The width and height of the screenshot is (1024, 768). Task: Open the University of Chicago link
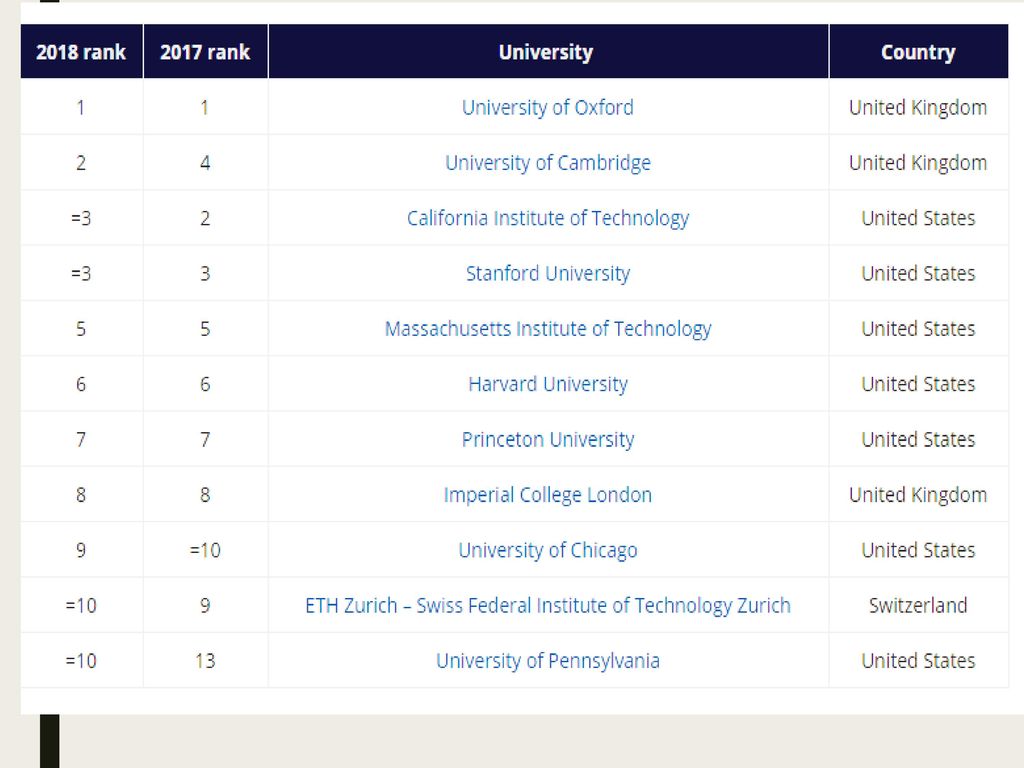pos(547,550)
